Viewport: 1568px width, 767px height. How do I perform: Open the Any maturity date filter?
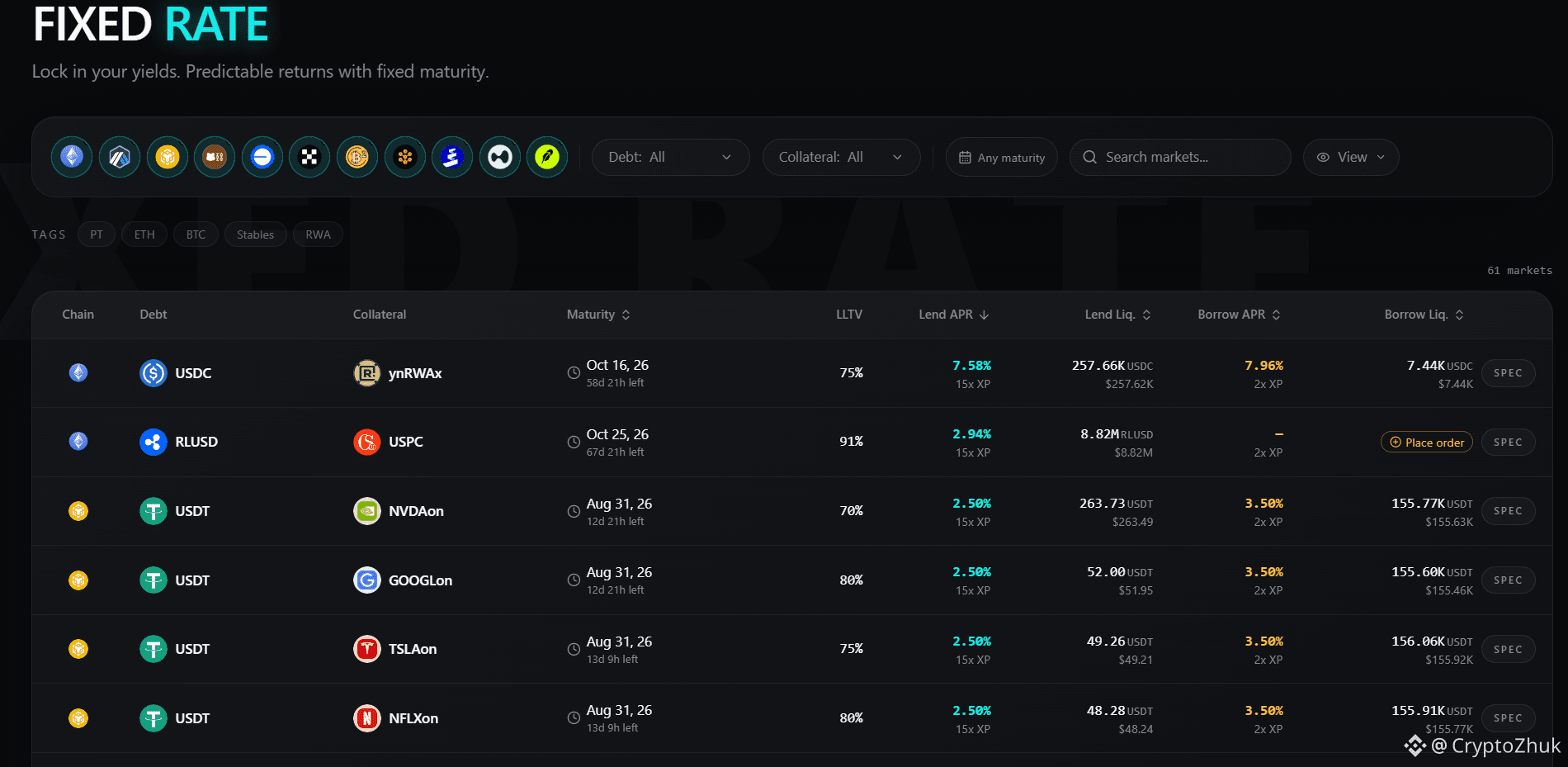coord(1002,157)
